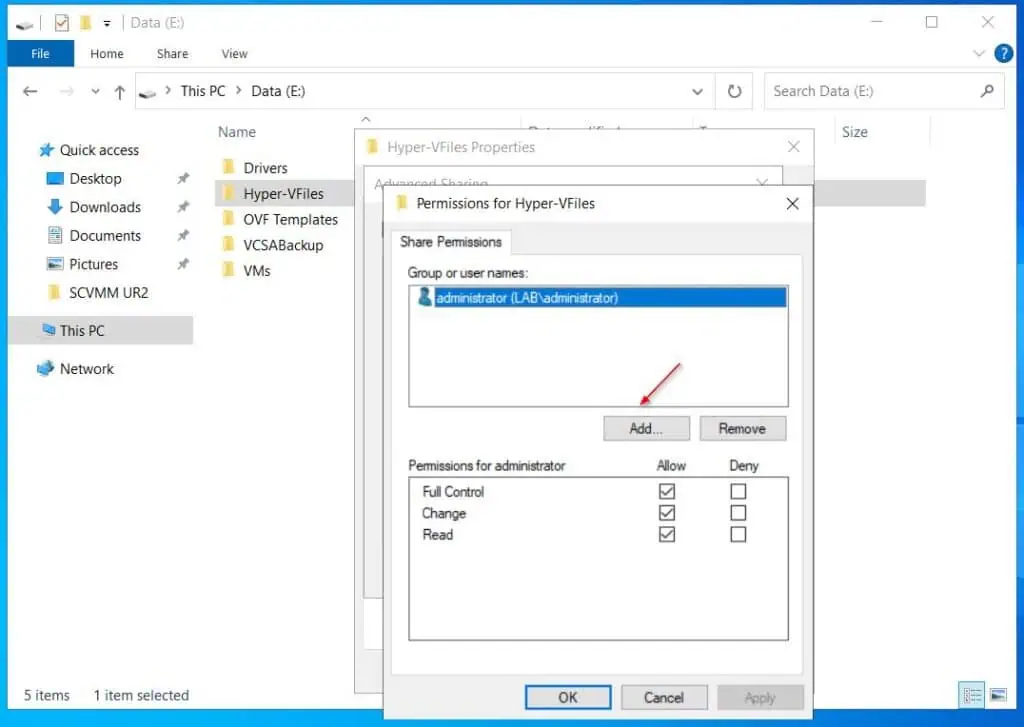Screen dimensions: 1024x727
Task: Toggle Allow for Full Control
Action: point(667,491)
